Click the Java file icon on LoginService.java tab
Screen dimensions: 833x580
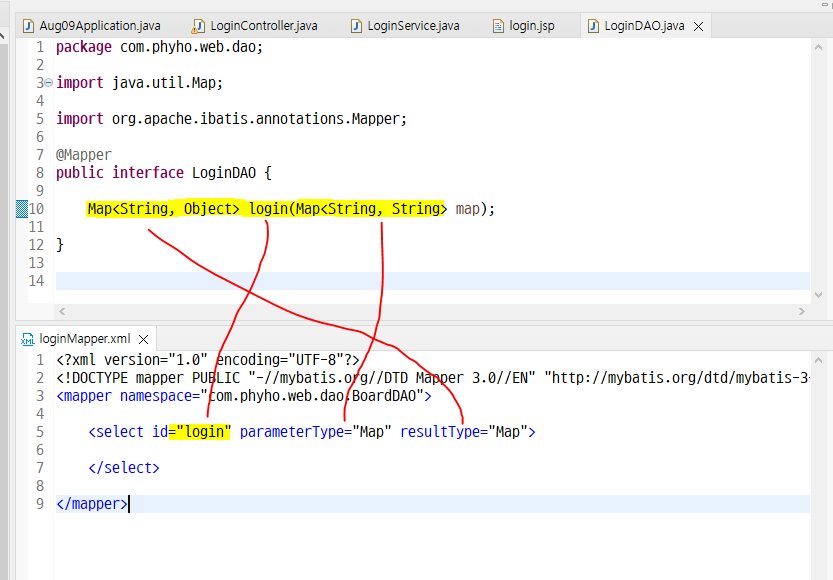coord(356,26)
